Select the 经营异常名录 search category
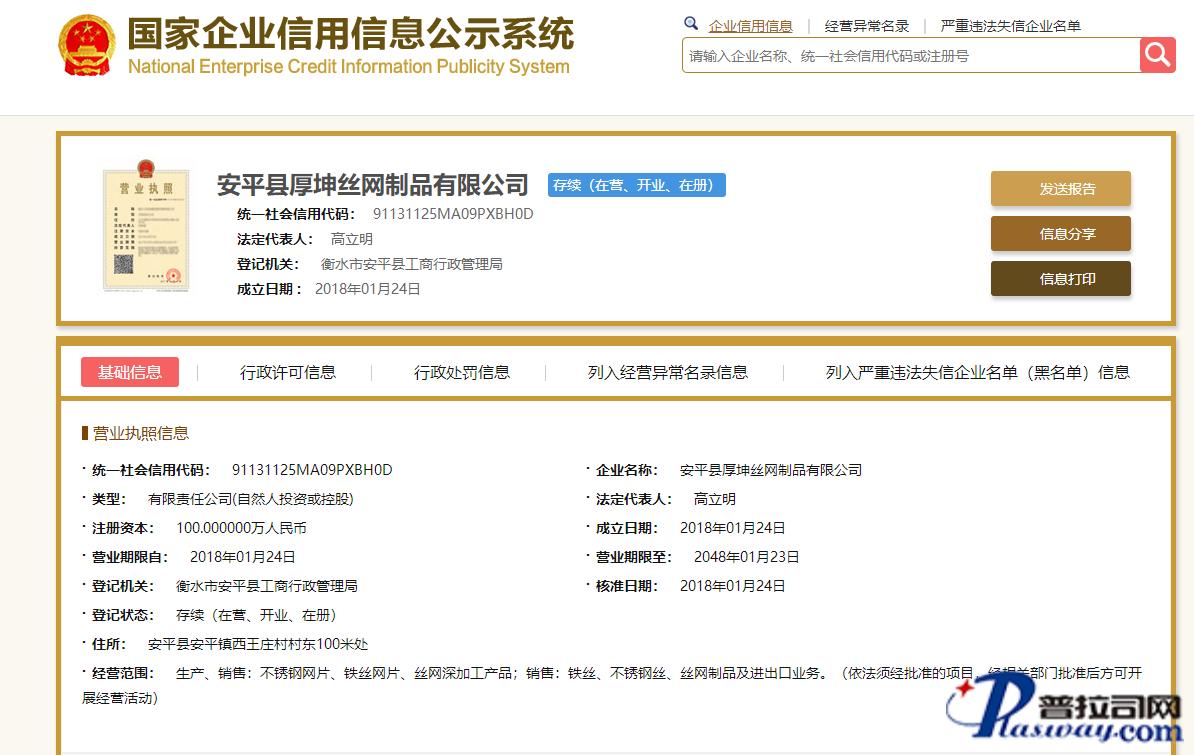 coord(867,26)
